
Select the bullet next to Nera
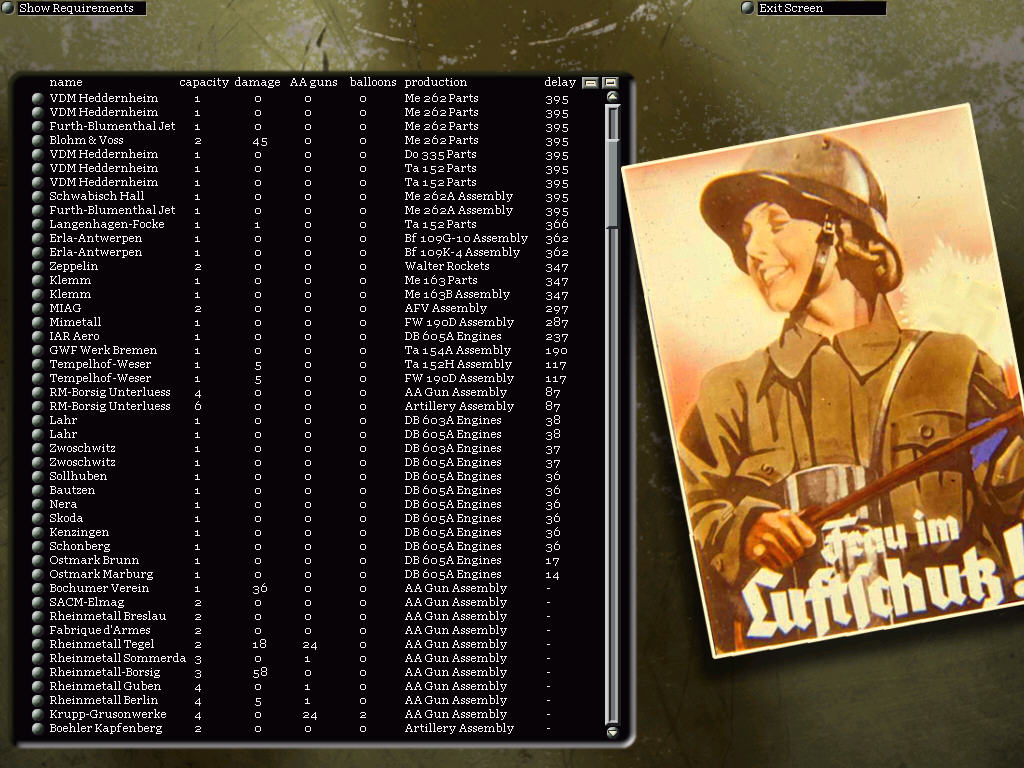pyautogui.click(x=38, y=505)
